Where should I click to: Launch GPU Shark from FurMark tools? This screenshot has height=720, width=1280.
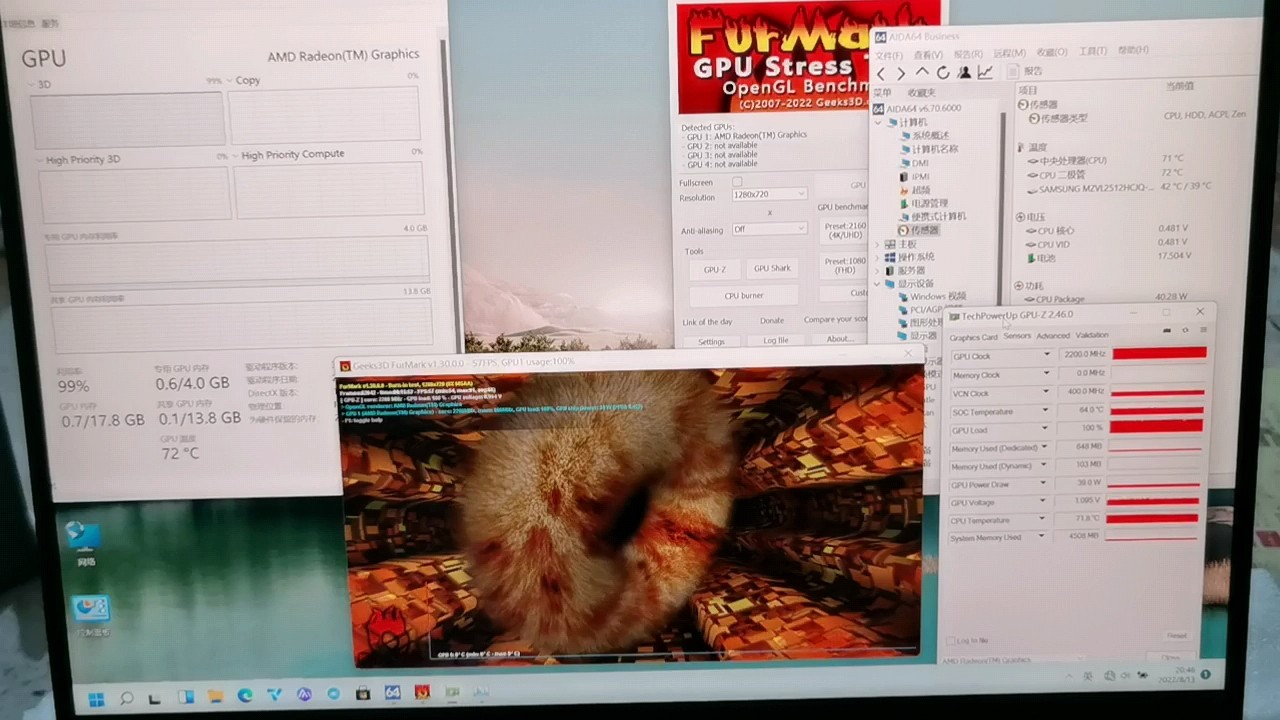point(772,268)
